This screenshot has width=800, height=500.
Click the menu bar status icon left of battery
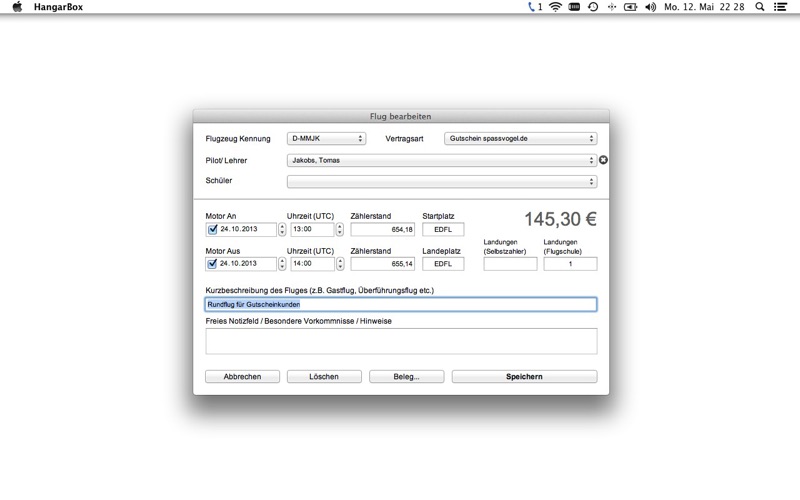[612, 7]
